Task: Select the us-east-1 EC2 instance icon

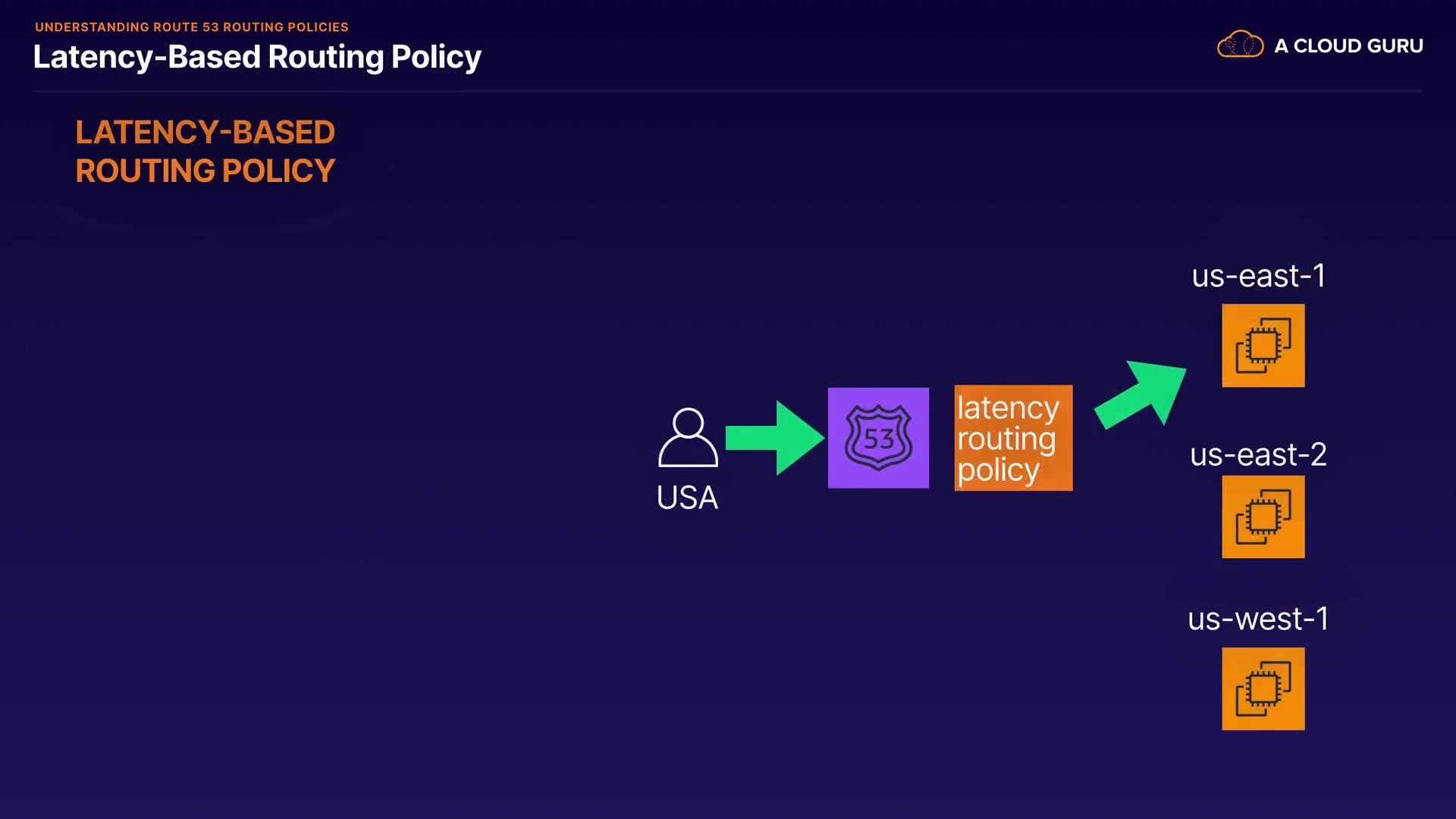Action: click(1263, 346)
